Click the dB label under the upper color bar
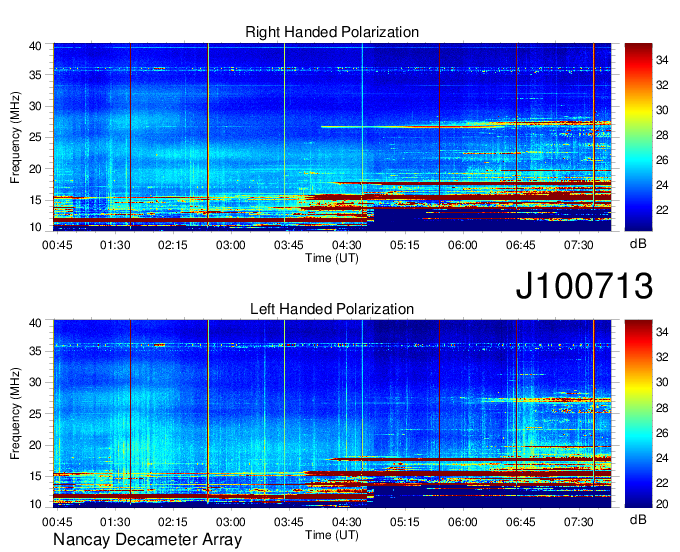Screen dimensions: 680x552 pos(638,244)
